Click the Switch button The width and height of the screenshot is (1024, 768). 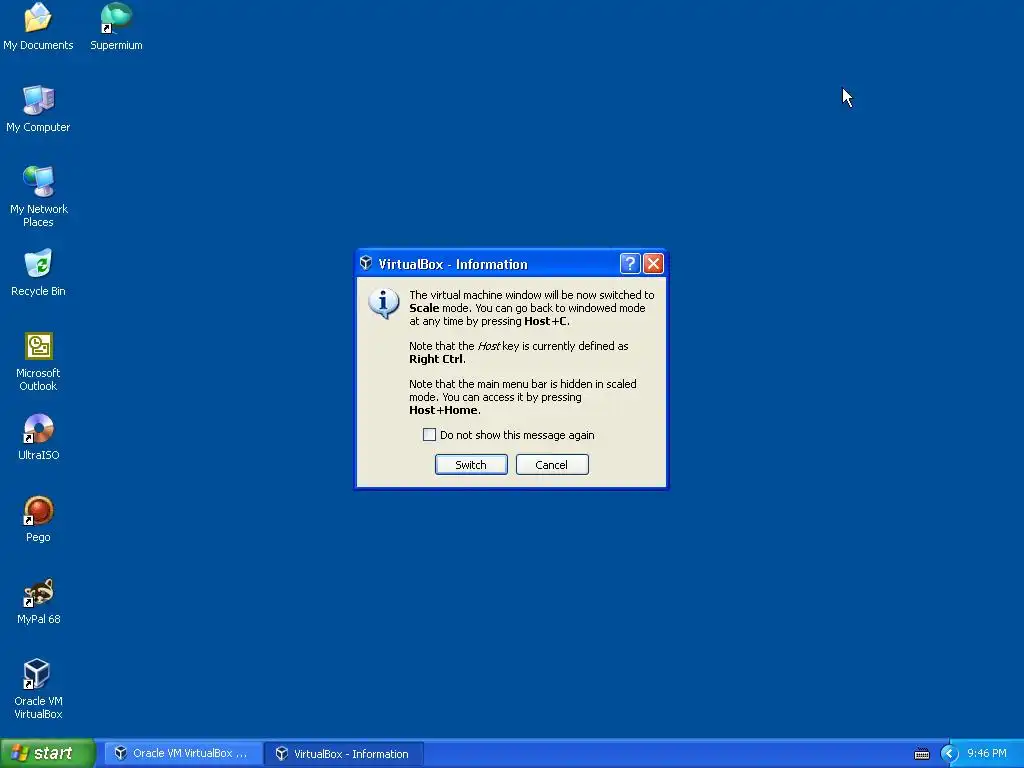tap(471, 464)
